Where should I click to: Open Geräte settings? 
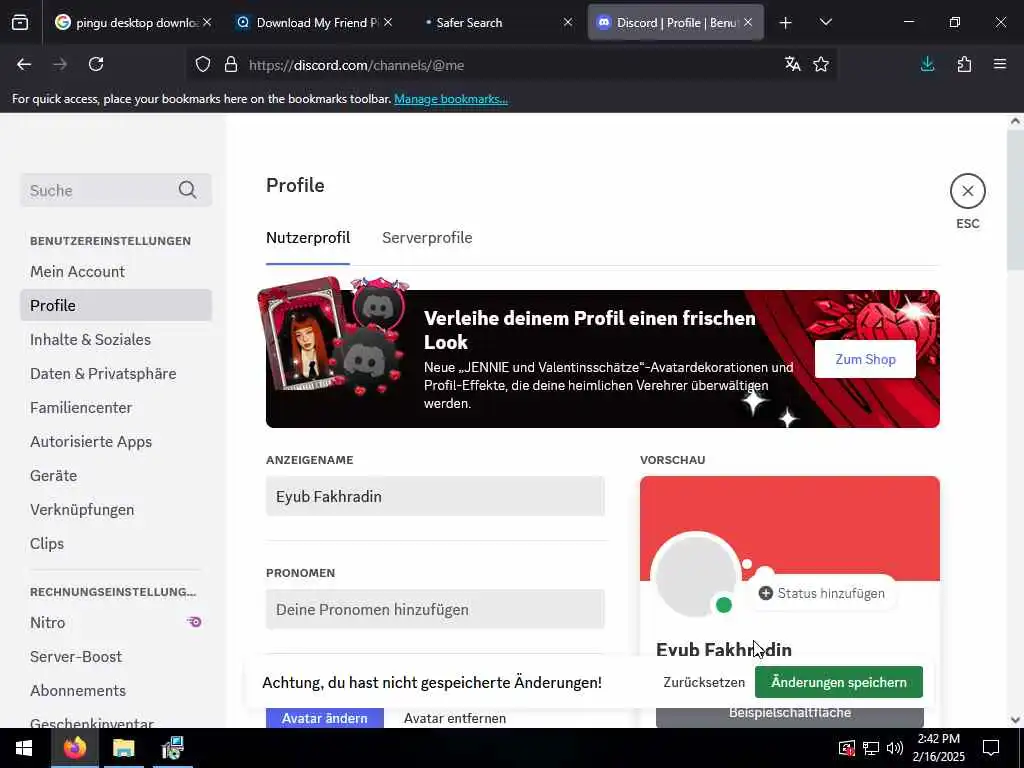(x=116, y=475)
